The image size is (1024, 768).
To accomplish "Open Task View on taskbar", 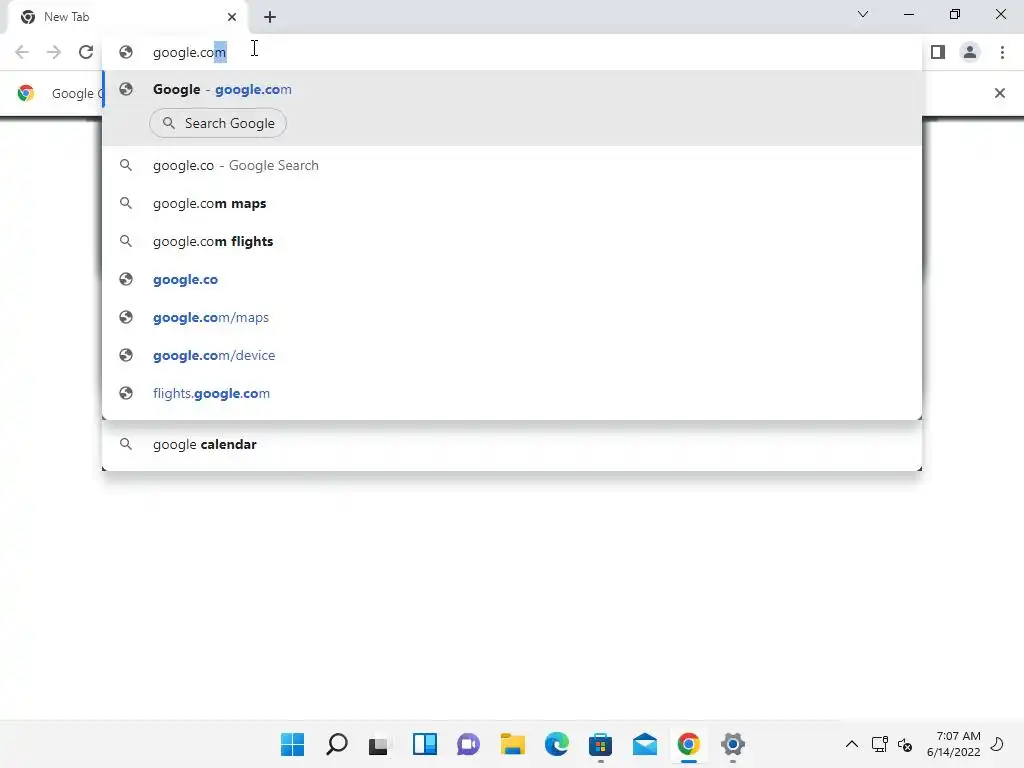I will [x=379, y=744].
